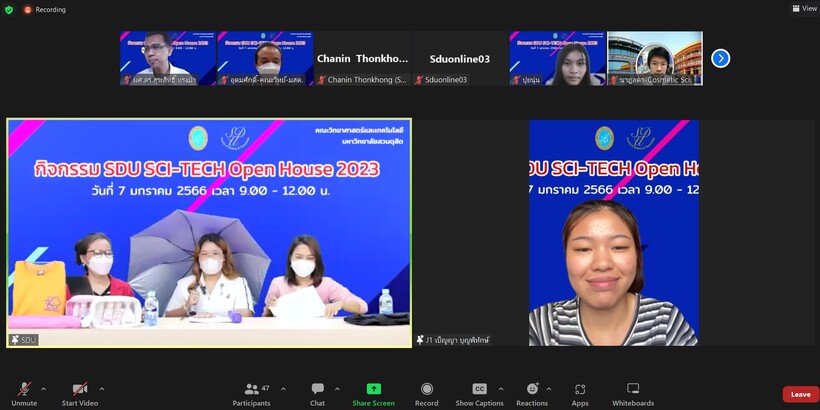The image size is (820, 410).
Task: Click the Unmute microphone icon
Action: (24, 389)
